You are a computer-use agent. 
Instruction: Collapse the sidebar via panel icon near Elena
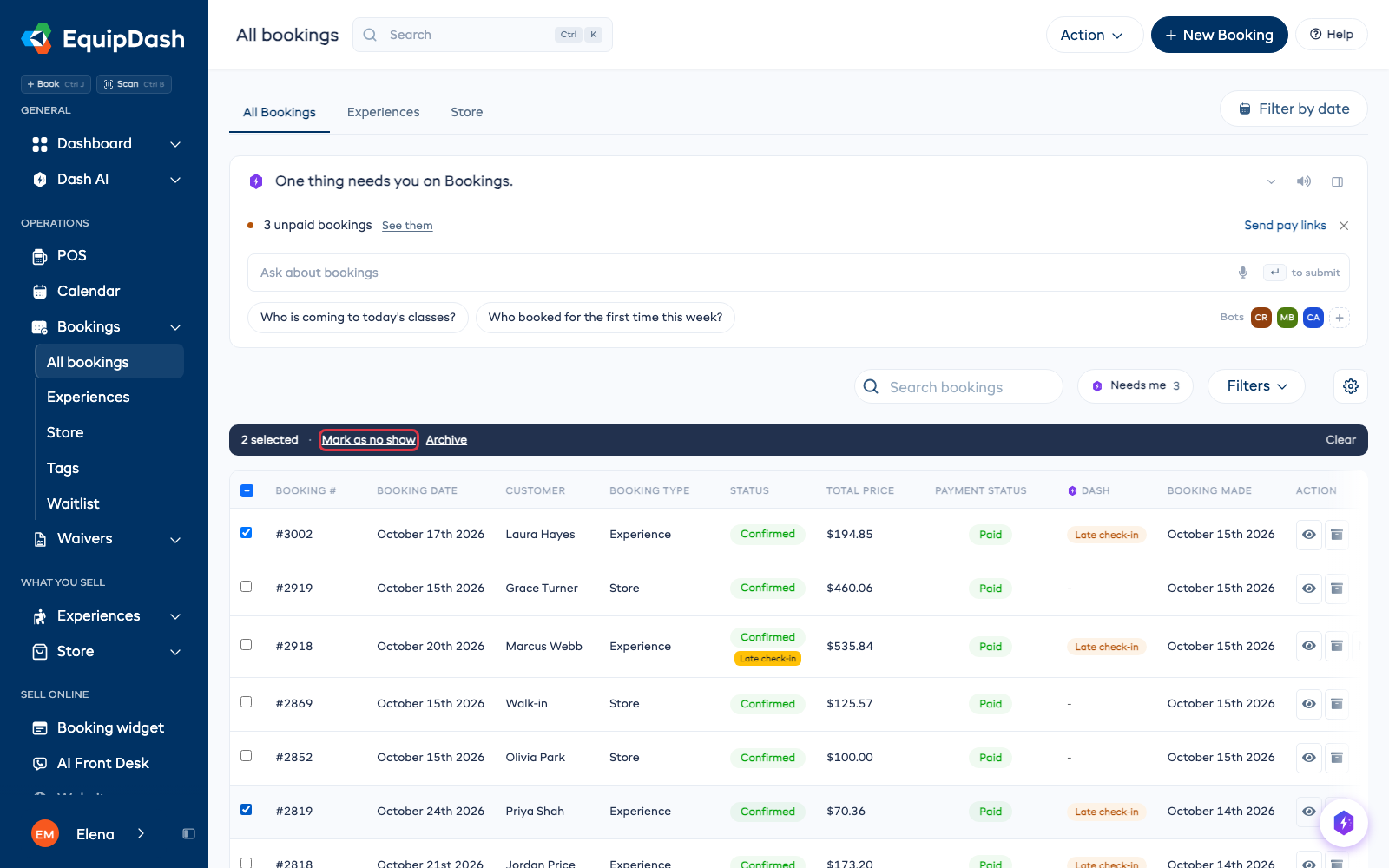tap(188, 834)
